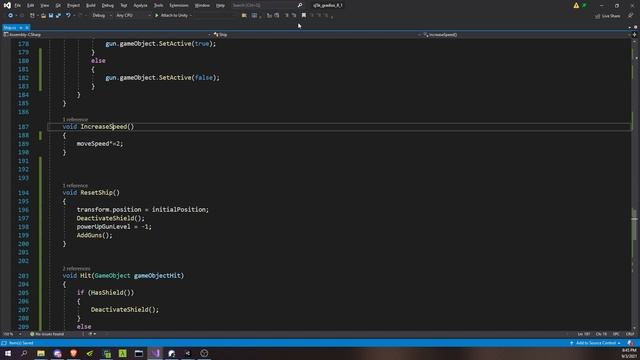Screen dimensions: 640x360
Task: Open the Ship class navigation dropdown
Action: (317, 35)
